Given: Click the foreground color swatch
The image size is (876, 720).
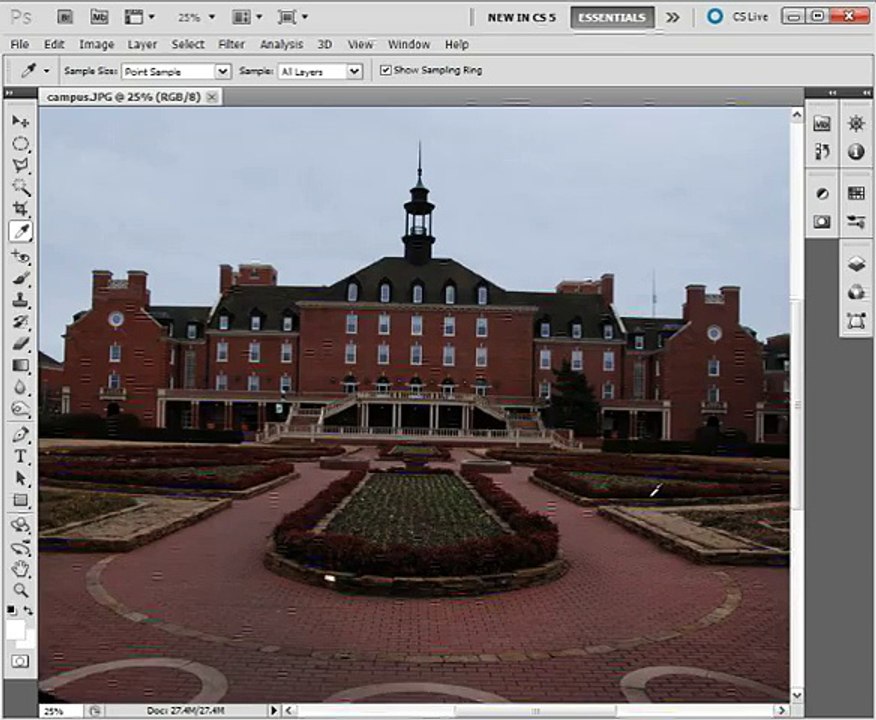Looking at the screenshot, I should (15, 630).
